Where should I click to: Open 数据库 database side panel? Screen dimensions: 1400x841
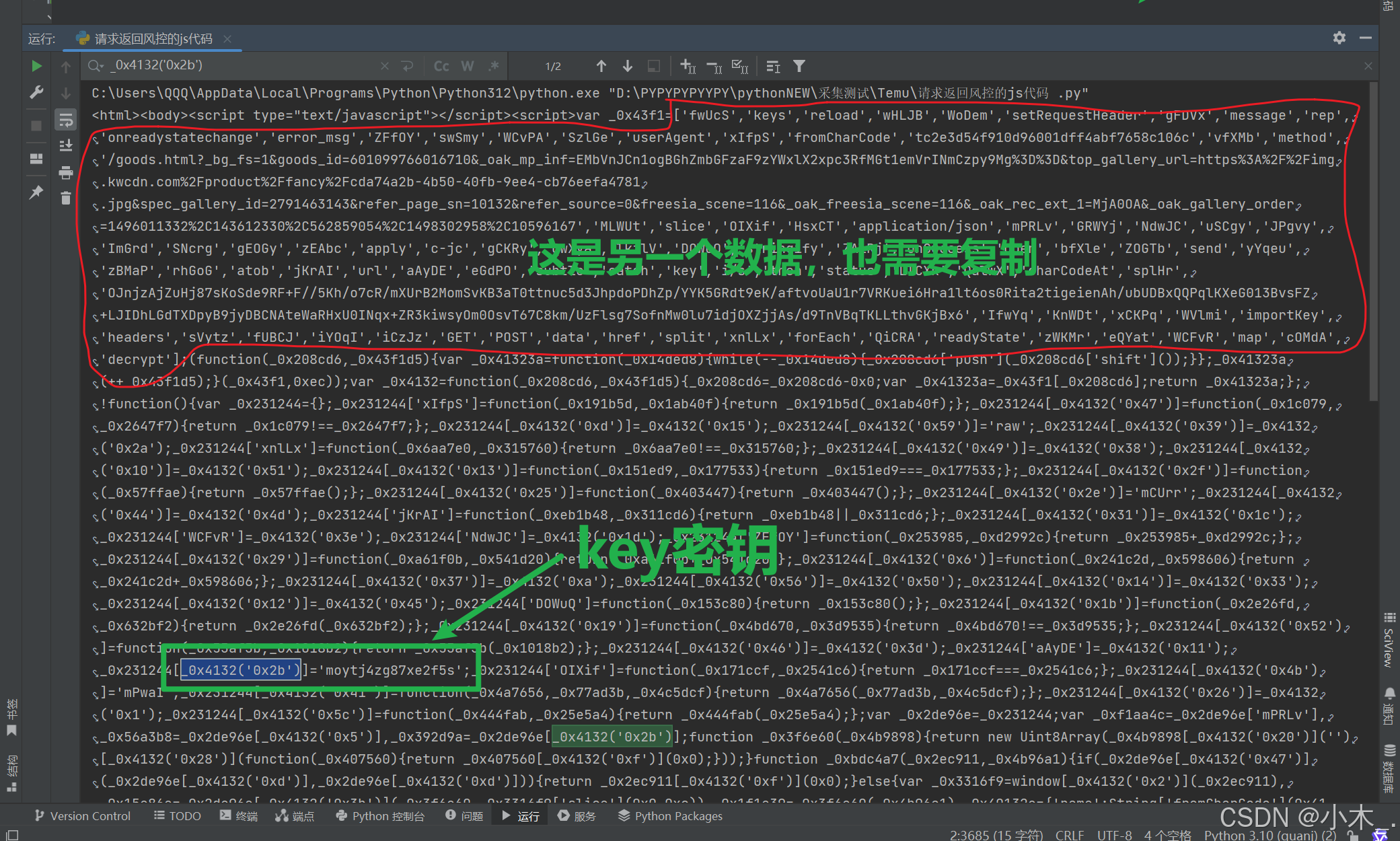pos(1389,769)
